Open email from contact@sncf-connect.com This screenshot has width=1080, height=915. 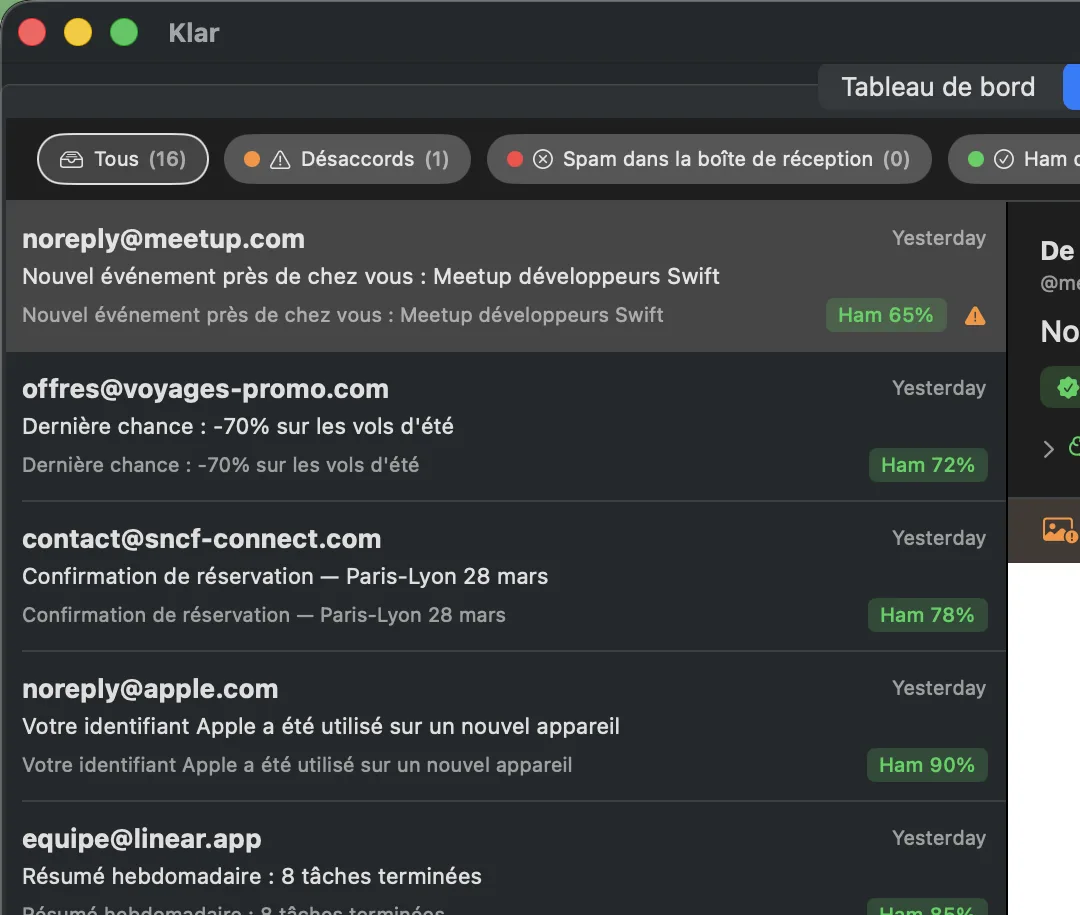coord(506,577)
